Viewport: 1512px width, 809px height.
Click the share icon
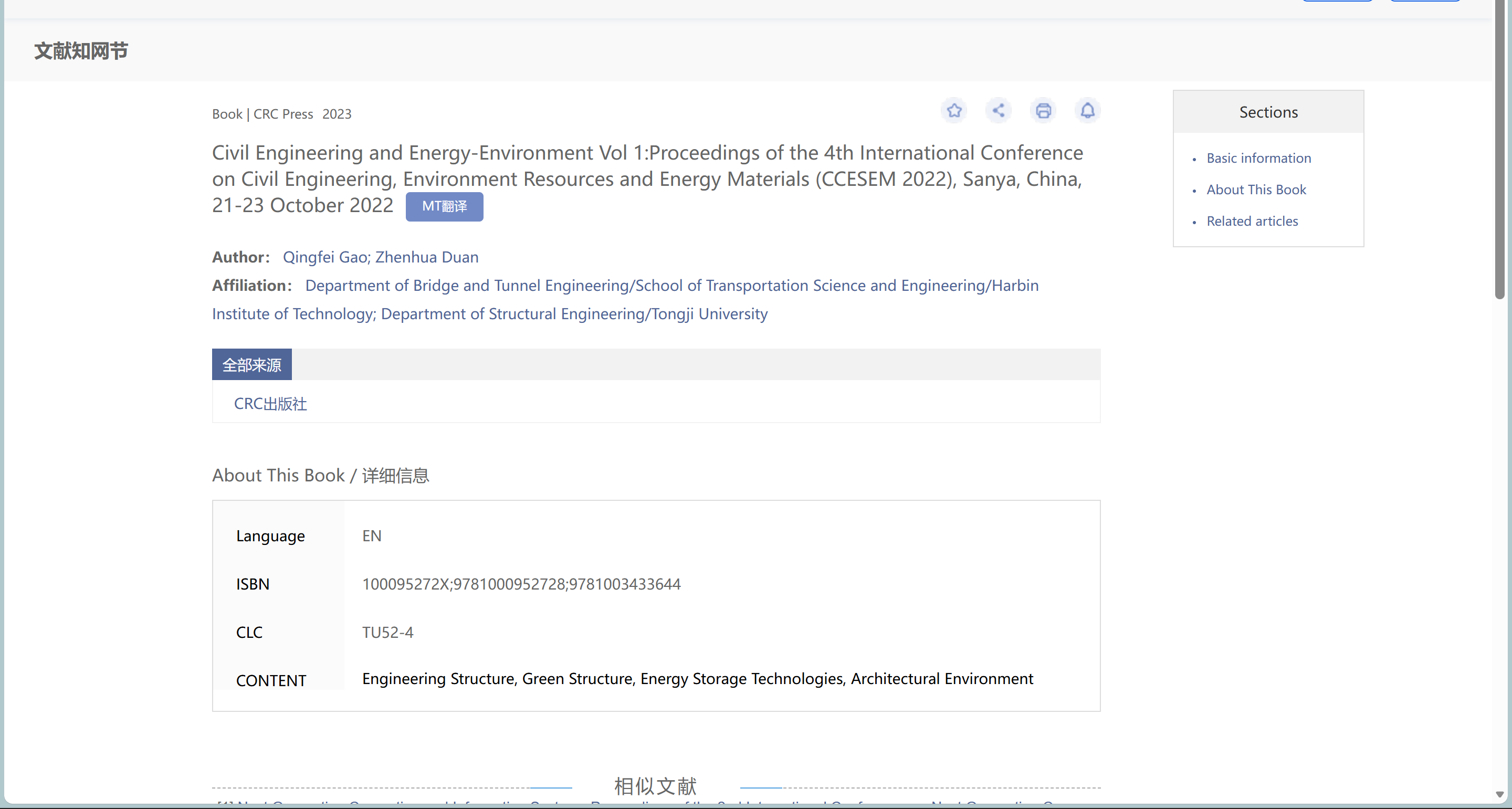(999, 110)
